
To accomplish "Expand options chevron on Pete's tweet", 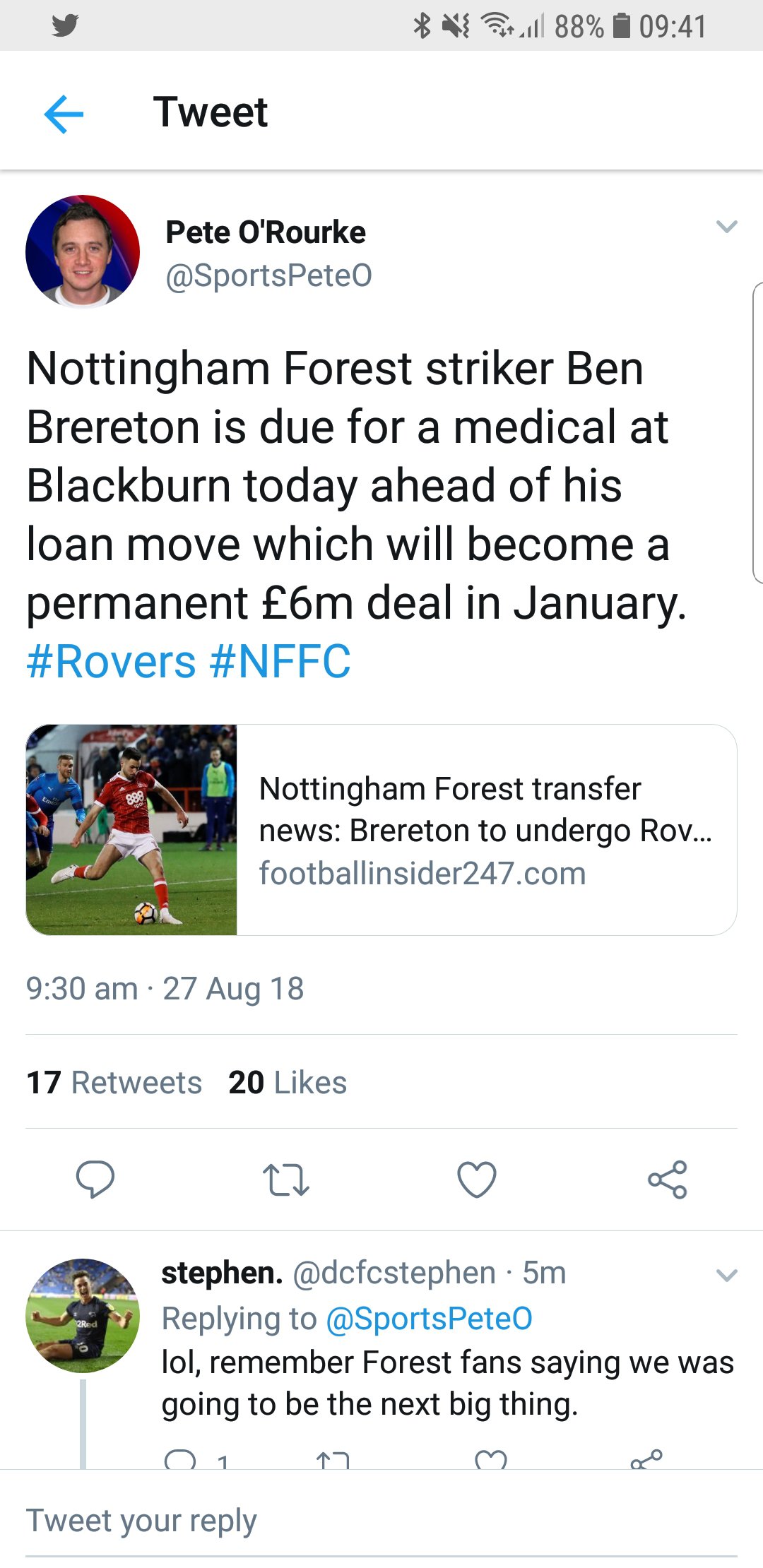I will (x=726, y=227).
